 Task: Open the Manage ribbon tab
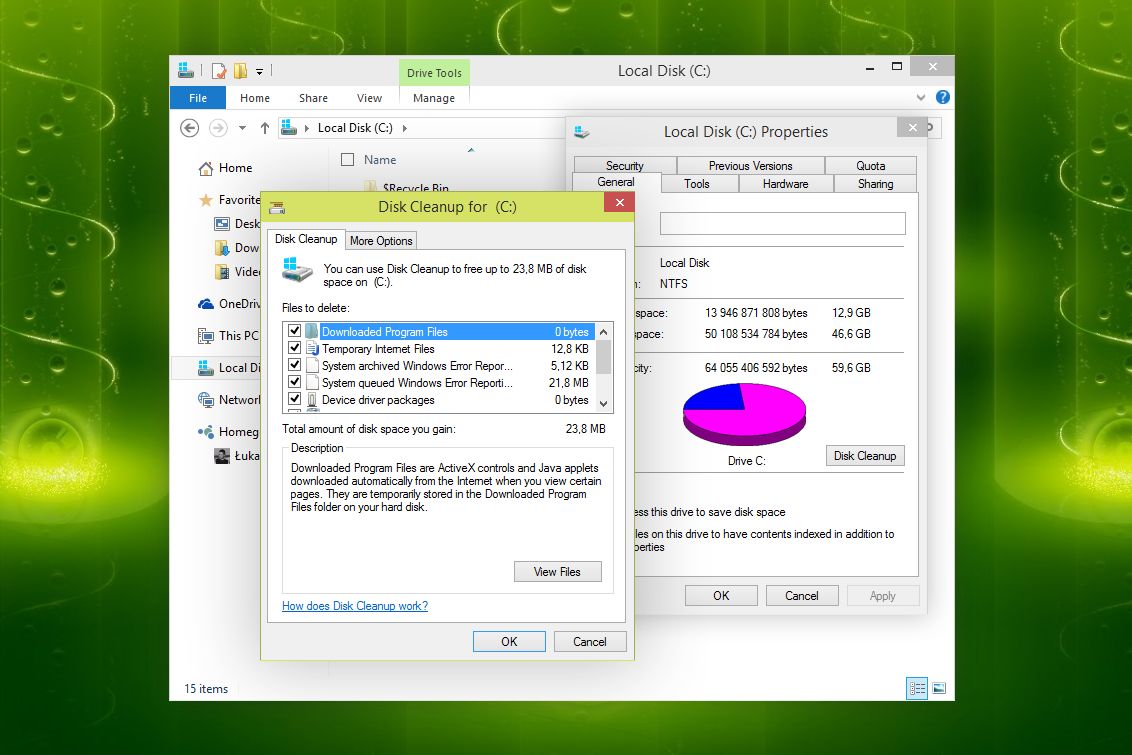(434, 97)
